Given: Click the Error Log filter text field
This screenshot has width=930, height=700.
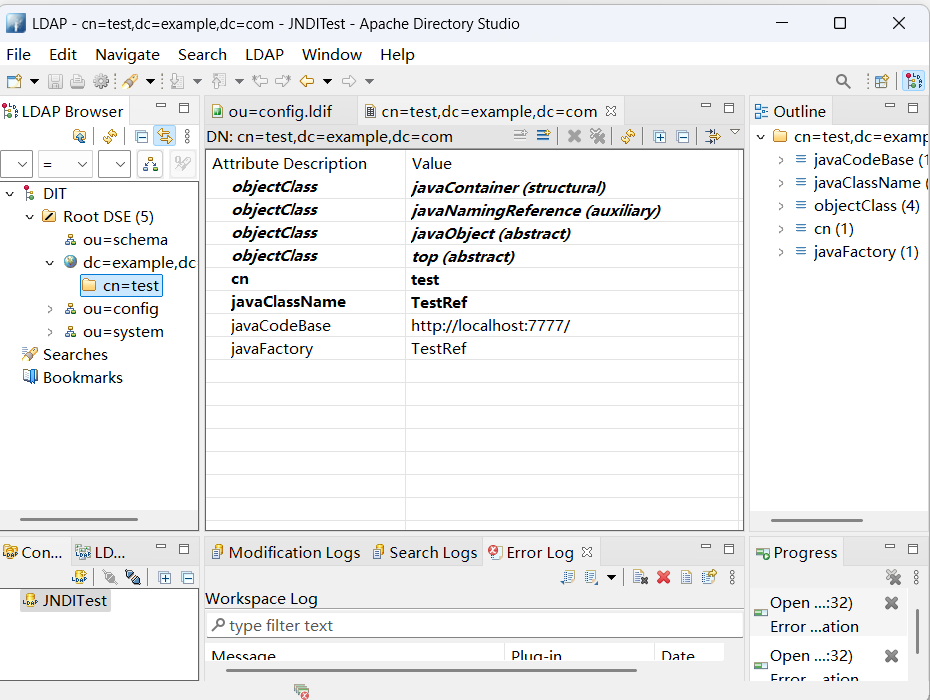Looking at the screenshot, I should pos(474,625).
